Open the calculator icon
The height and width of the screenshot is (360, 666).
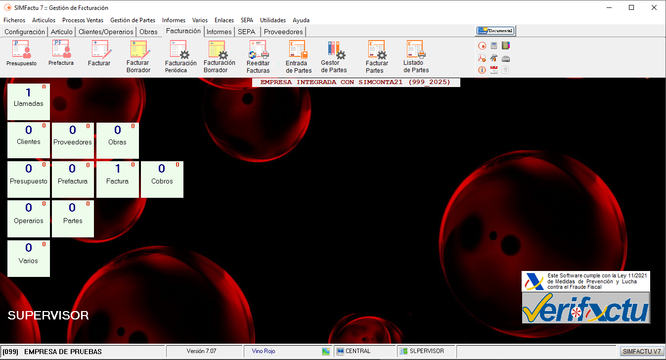click(x=494, y=46)
